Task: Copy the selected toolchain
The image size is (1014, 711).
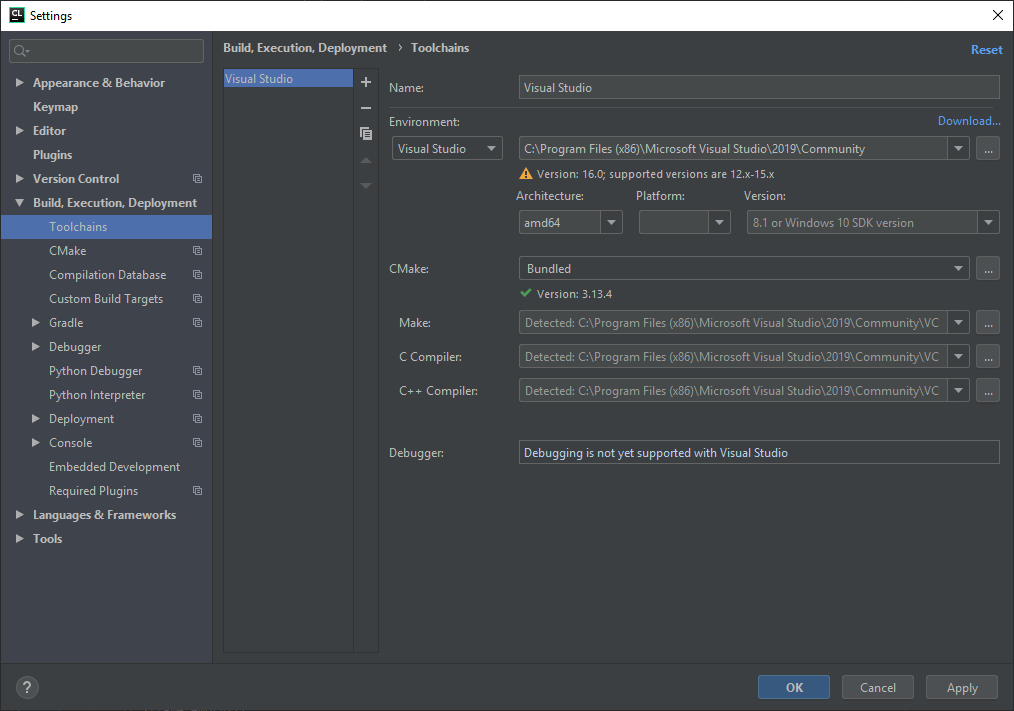Action: pos(365,133)
